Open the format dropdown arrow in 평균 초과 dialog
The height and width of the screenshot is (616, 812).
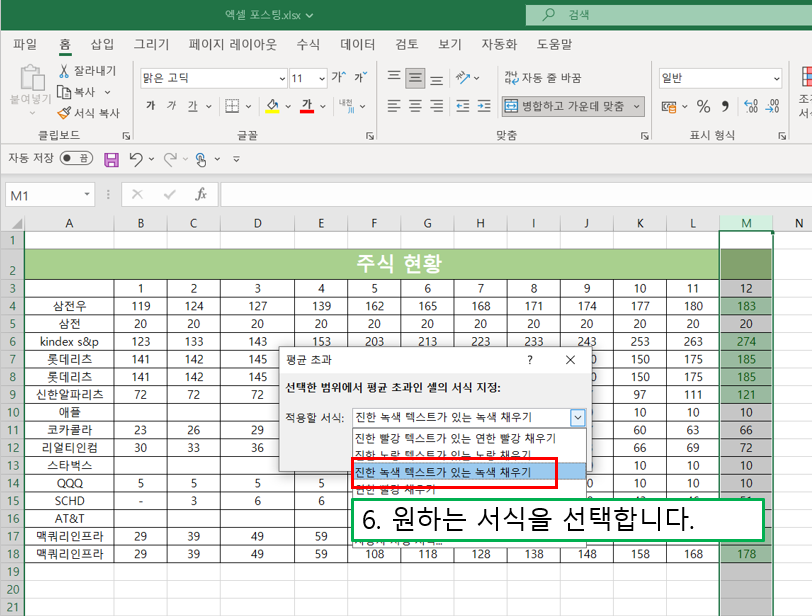click(x=577, y=417)
